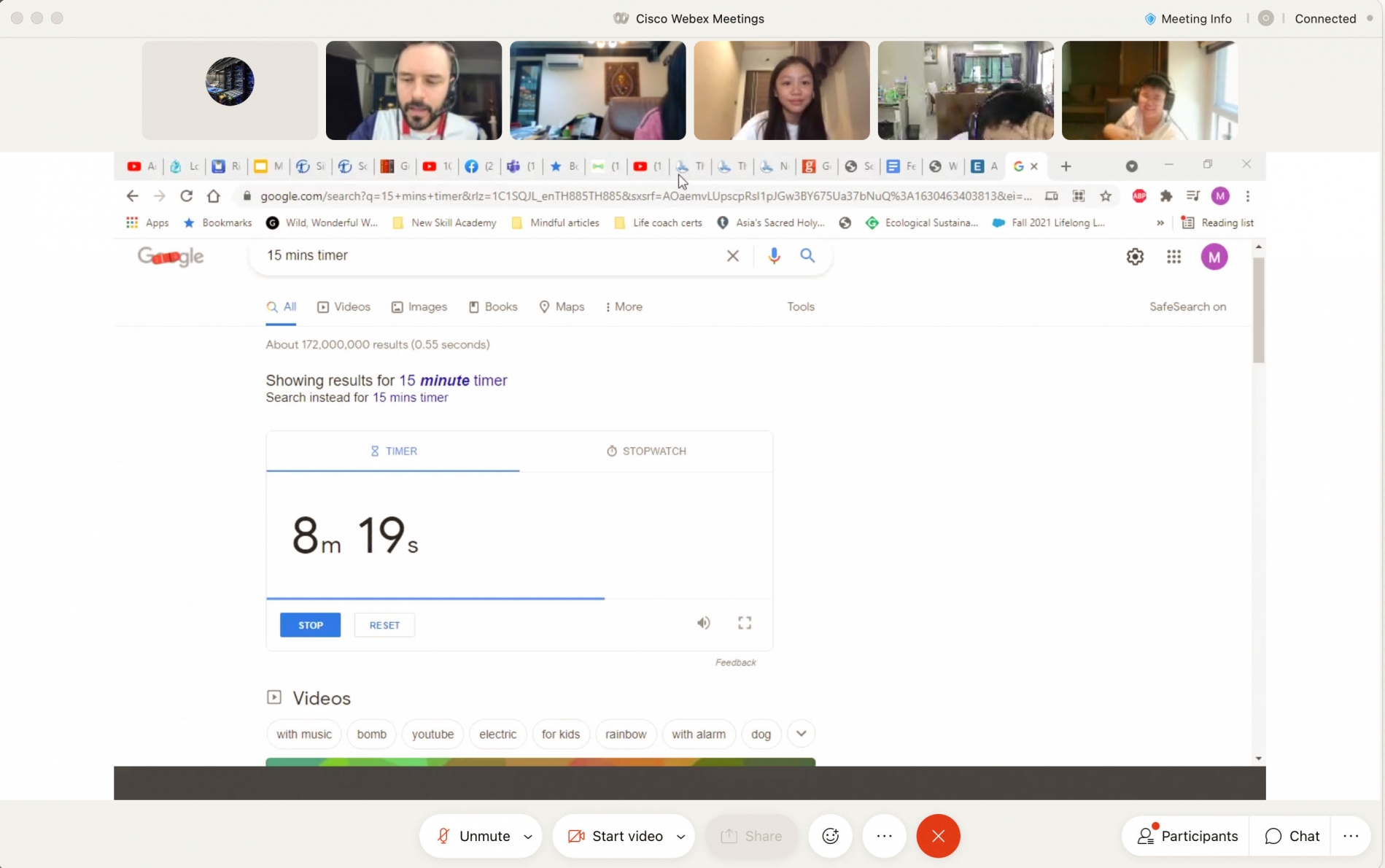Open the Google account avatar M on the search page
The width and height of the screenshot is (1385, 868).
tap(1214, 257)
